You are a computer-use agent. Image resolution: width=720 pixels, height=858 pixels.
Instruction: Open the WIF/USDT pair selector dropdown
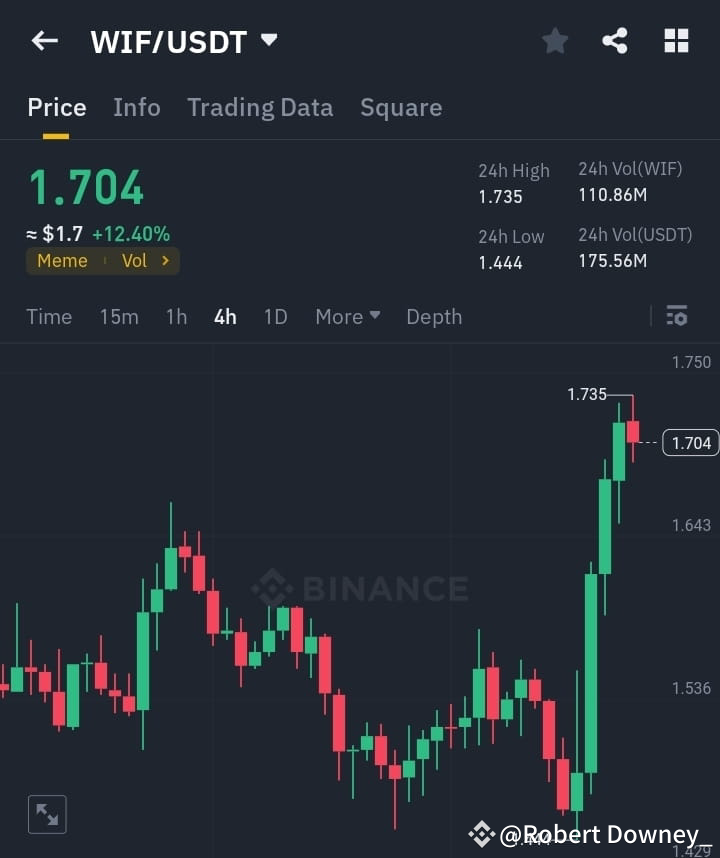[x=268, y=41]
